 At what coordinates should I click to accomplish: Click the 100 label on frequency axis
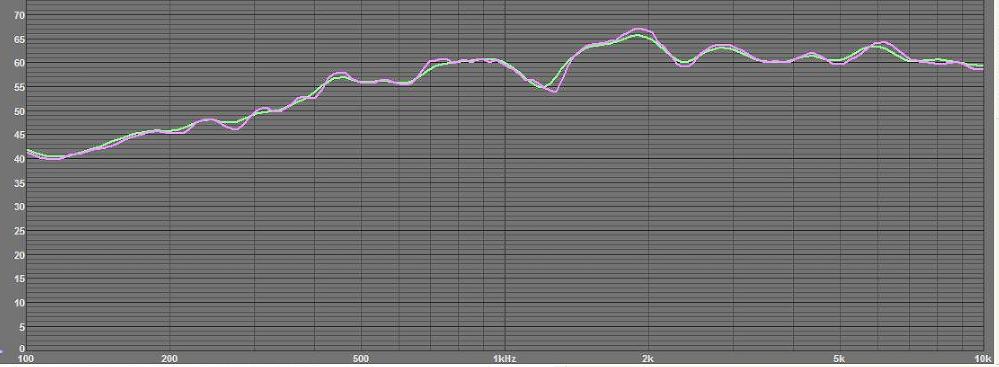pos(25,359)
